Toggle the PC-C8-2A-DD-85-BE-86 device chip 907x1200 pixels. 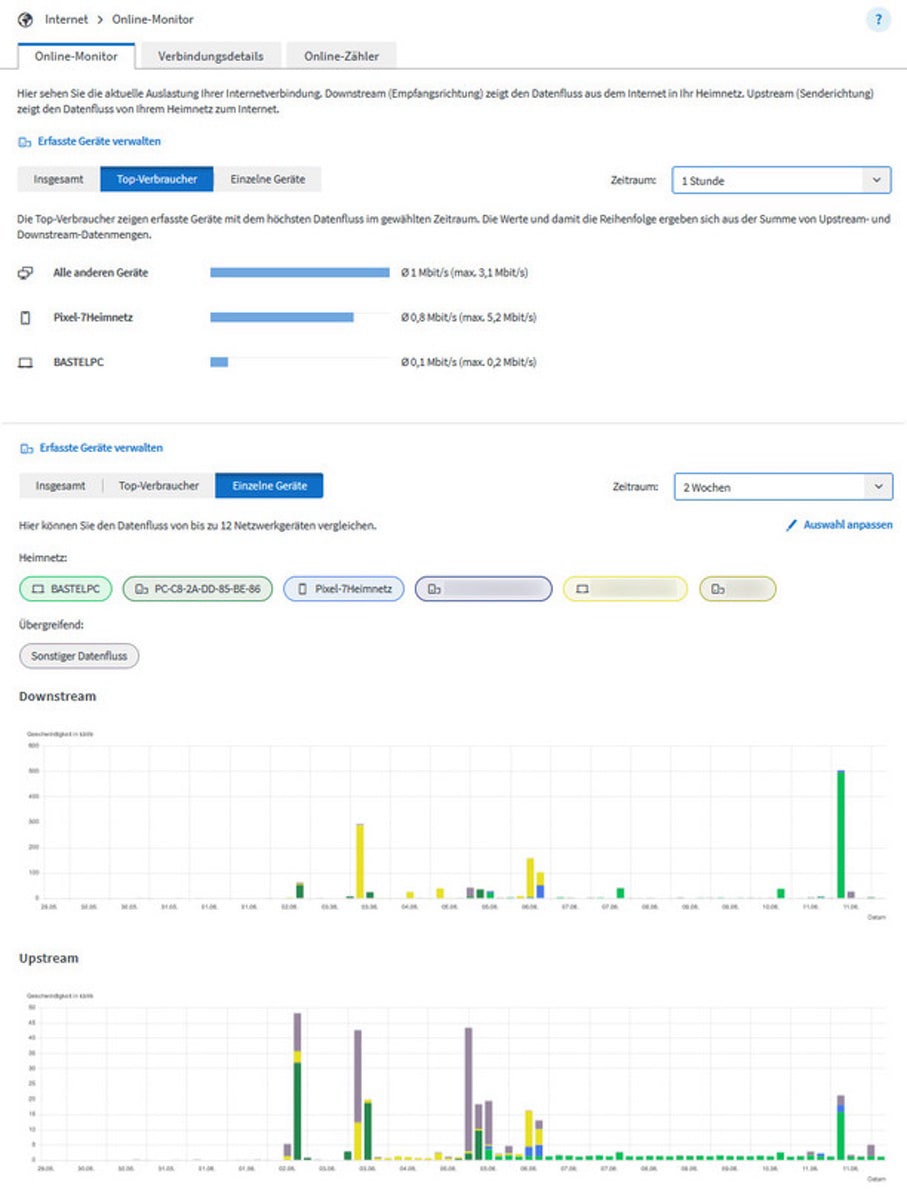198,590
